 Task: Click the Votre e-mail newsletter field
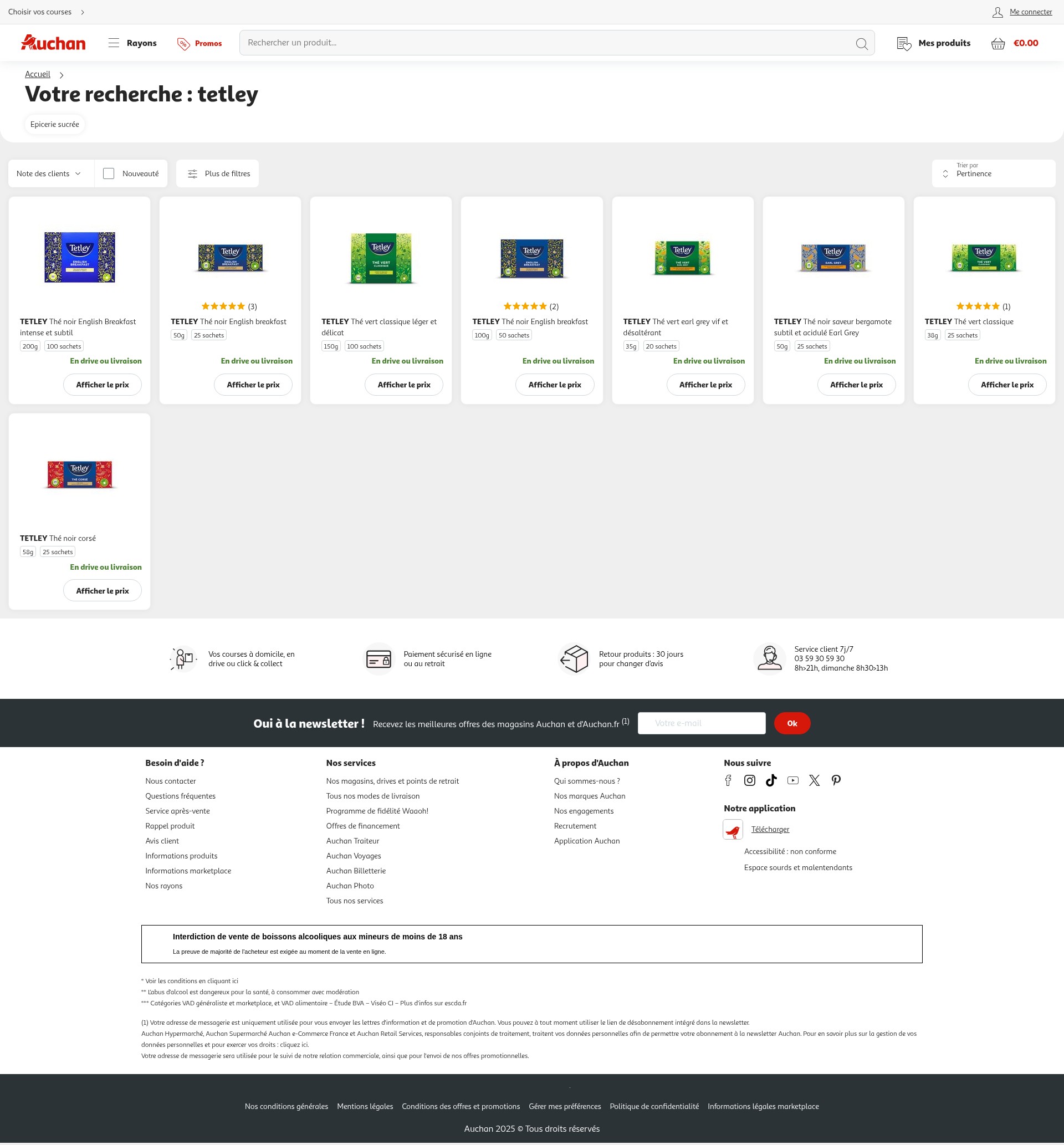pos(701,723)
